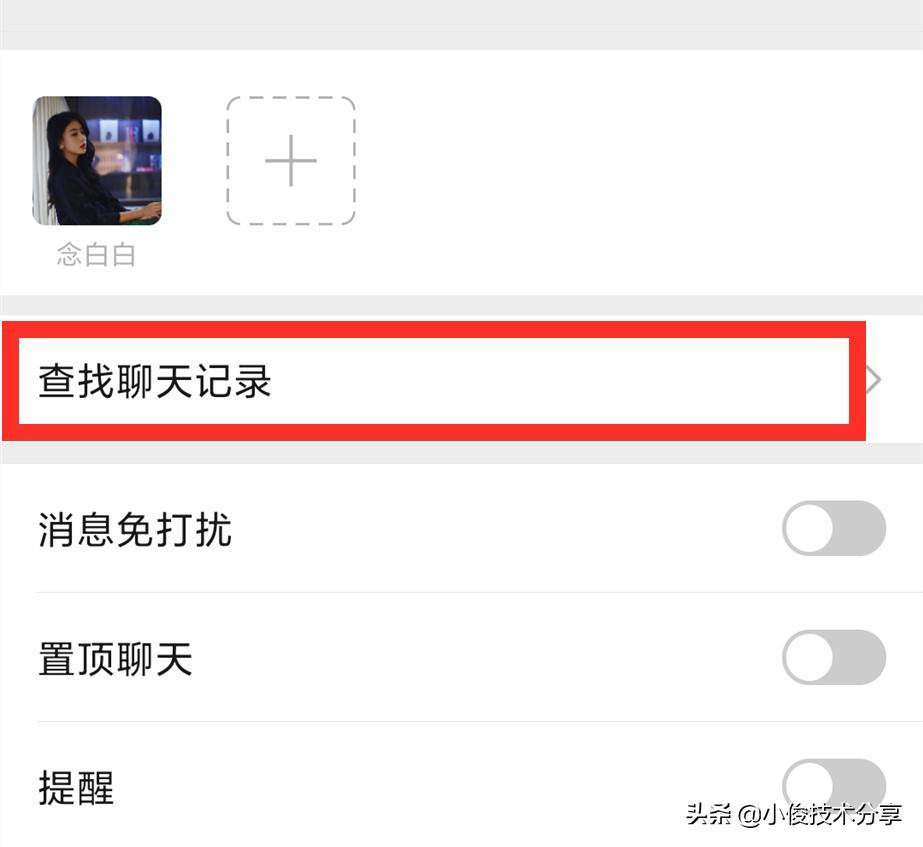Click the white knob of 置顶聊天 switch
Image resolution: width=923 pixels, height=847 pixels.
click(x=810, y=657)
